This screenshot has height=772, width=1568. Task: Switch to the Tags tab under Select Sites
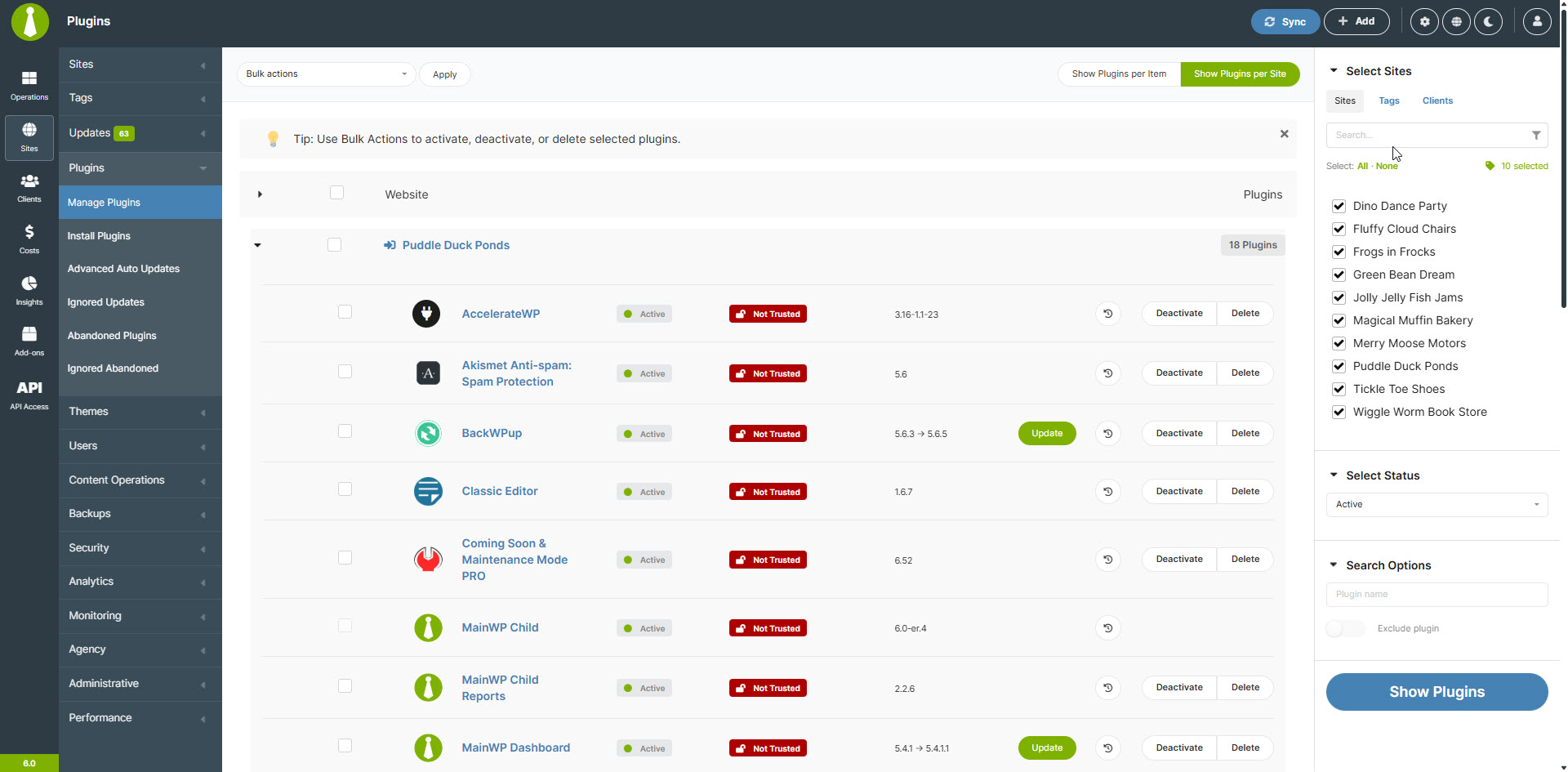[1388, 100]
